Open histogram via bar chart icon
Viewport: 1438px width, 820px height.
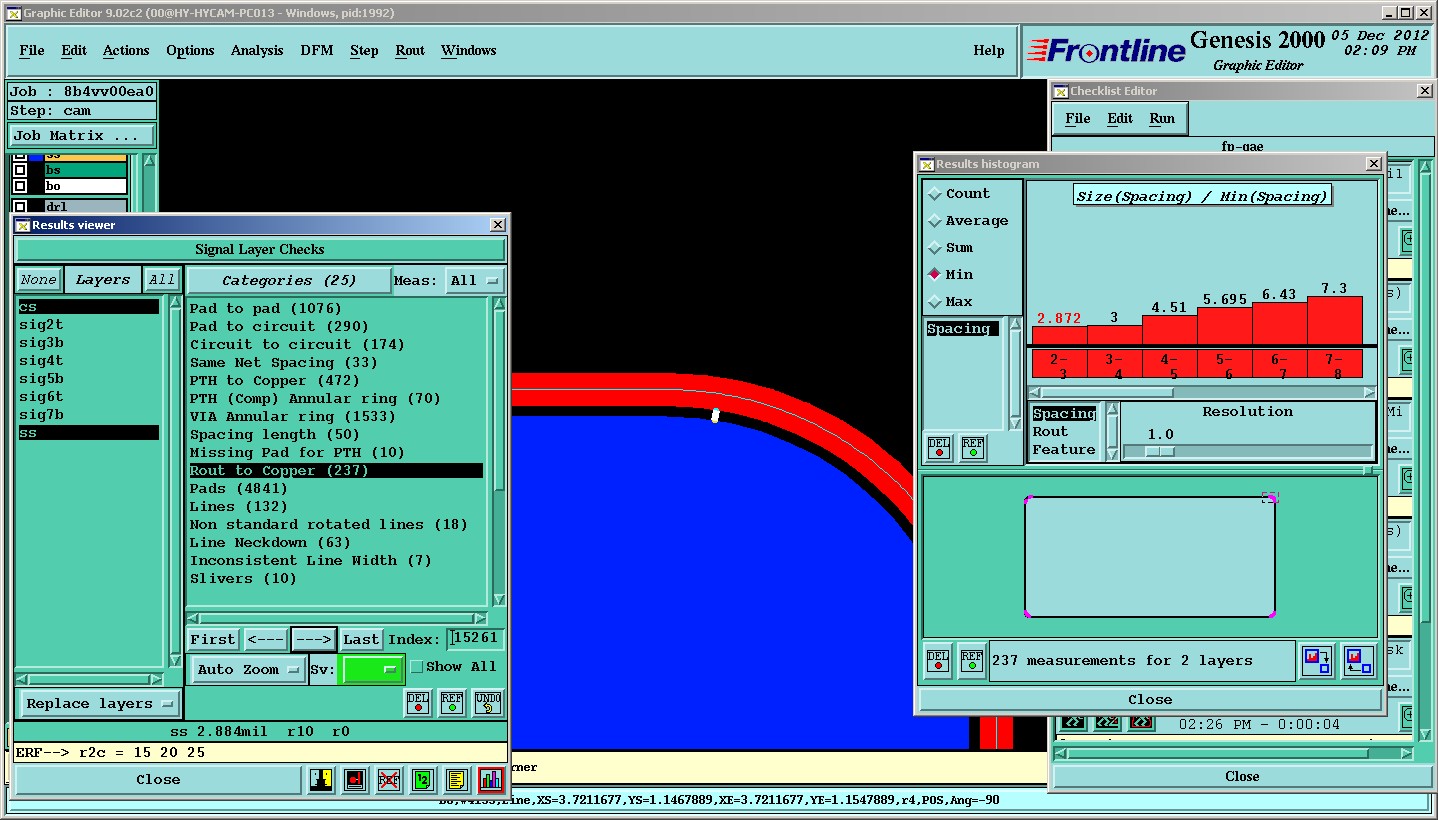491,780
